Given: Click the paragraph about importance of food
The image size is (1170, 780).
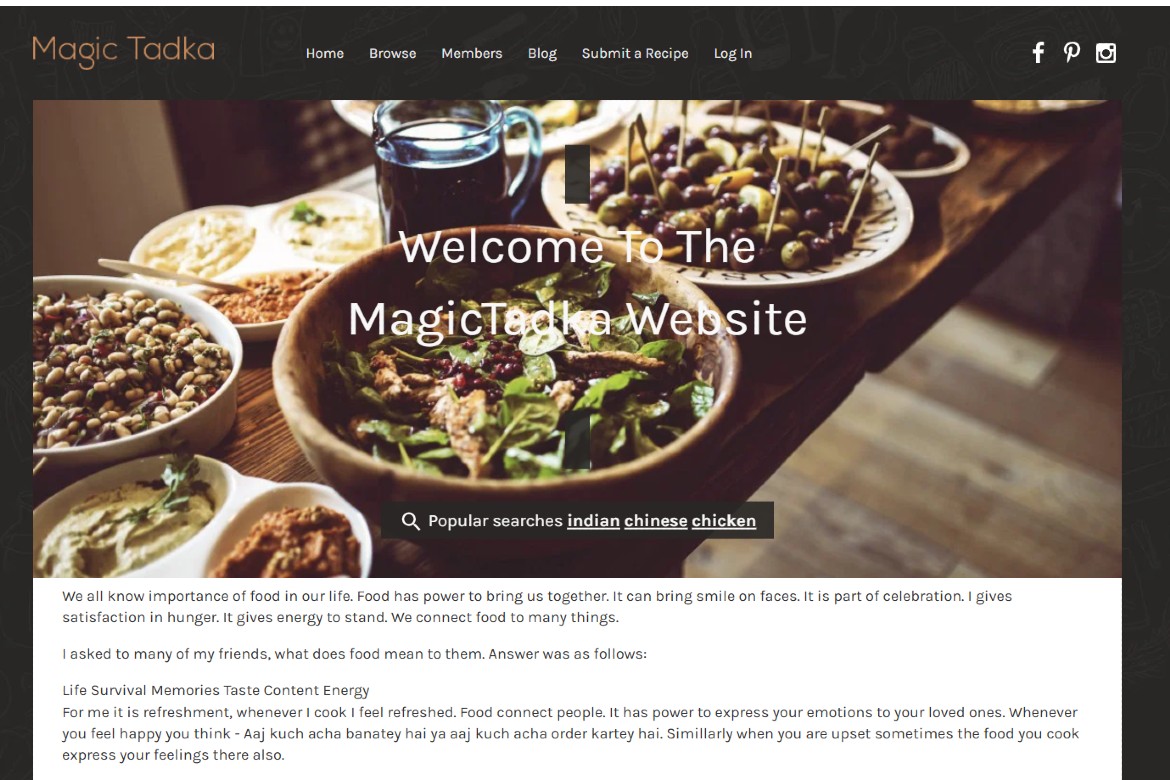Looking at the screenshot, I should coord(537,606).
